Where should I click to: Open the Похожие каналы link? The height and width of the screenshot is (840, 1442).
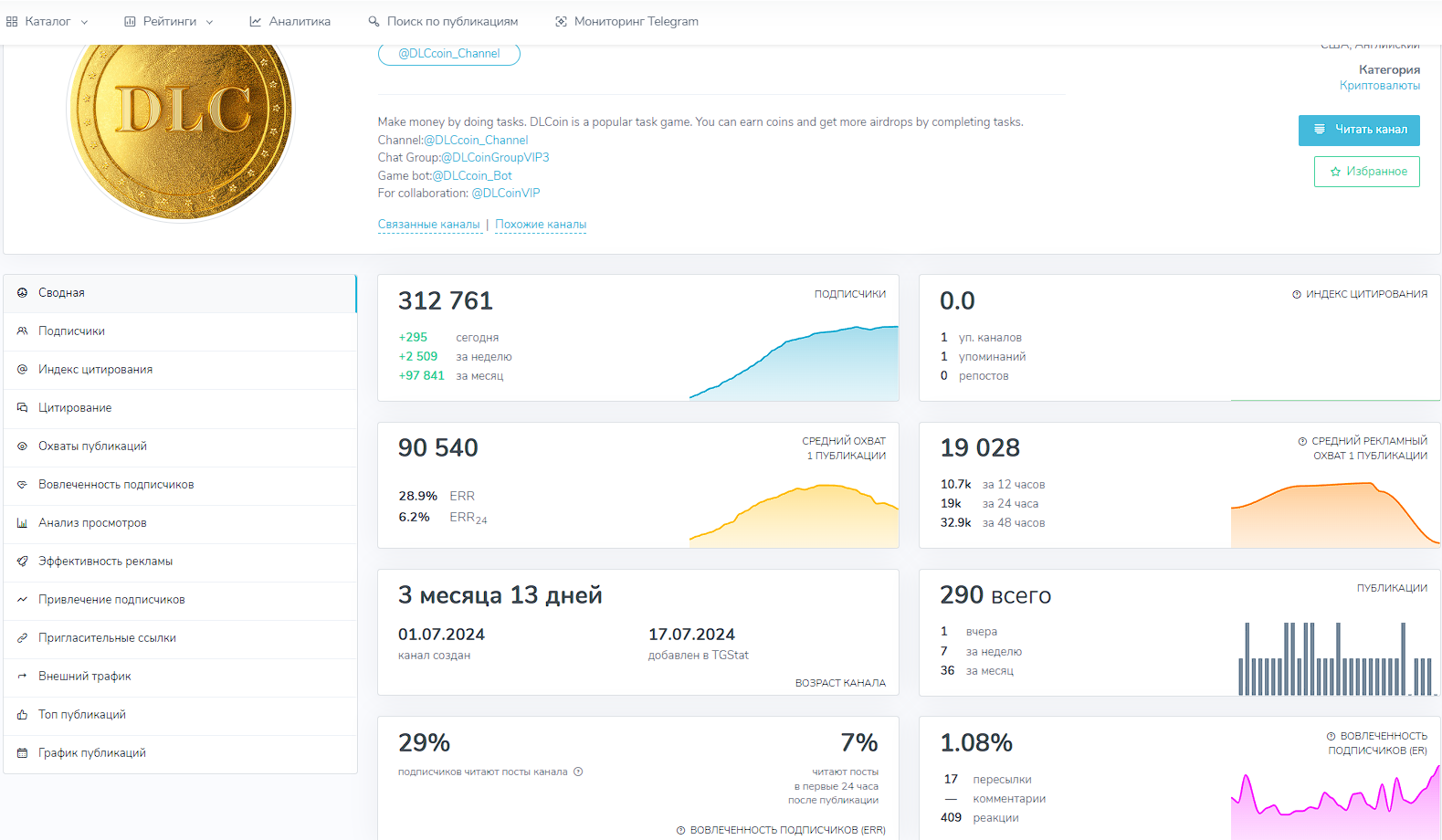pos(541,225)
